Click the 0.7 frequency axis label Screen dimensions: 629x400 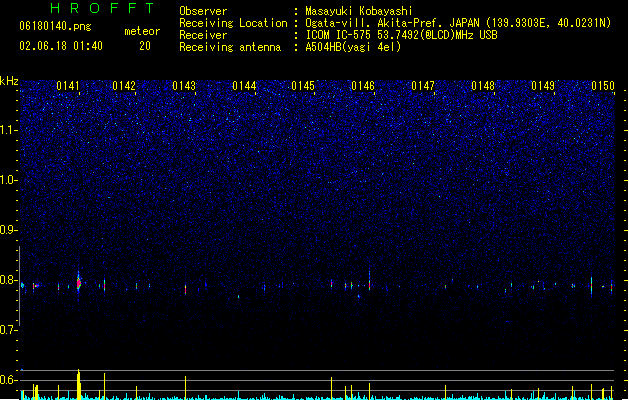[9, 330]
